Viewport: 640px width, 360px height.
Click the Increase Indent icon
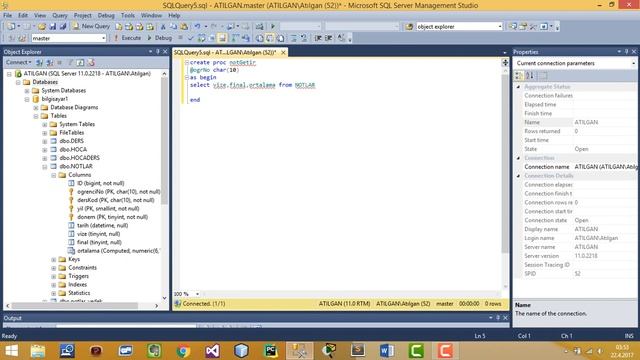click(328, 38)
